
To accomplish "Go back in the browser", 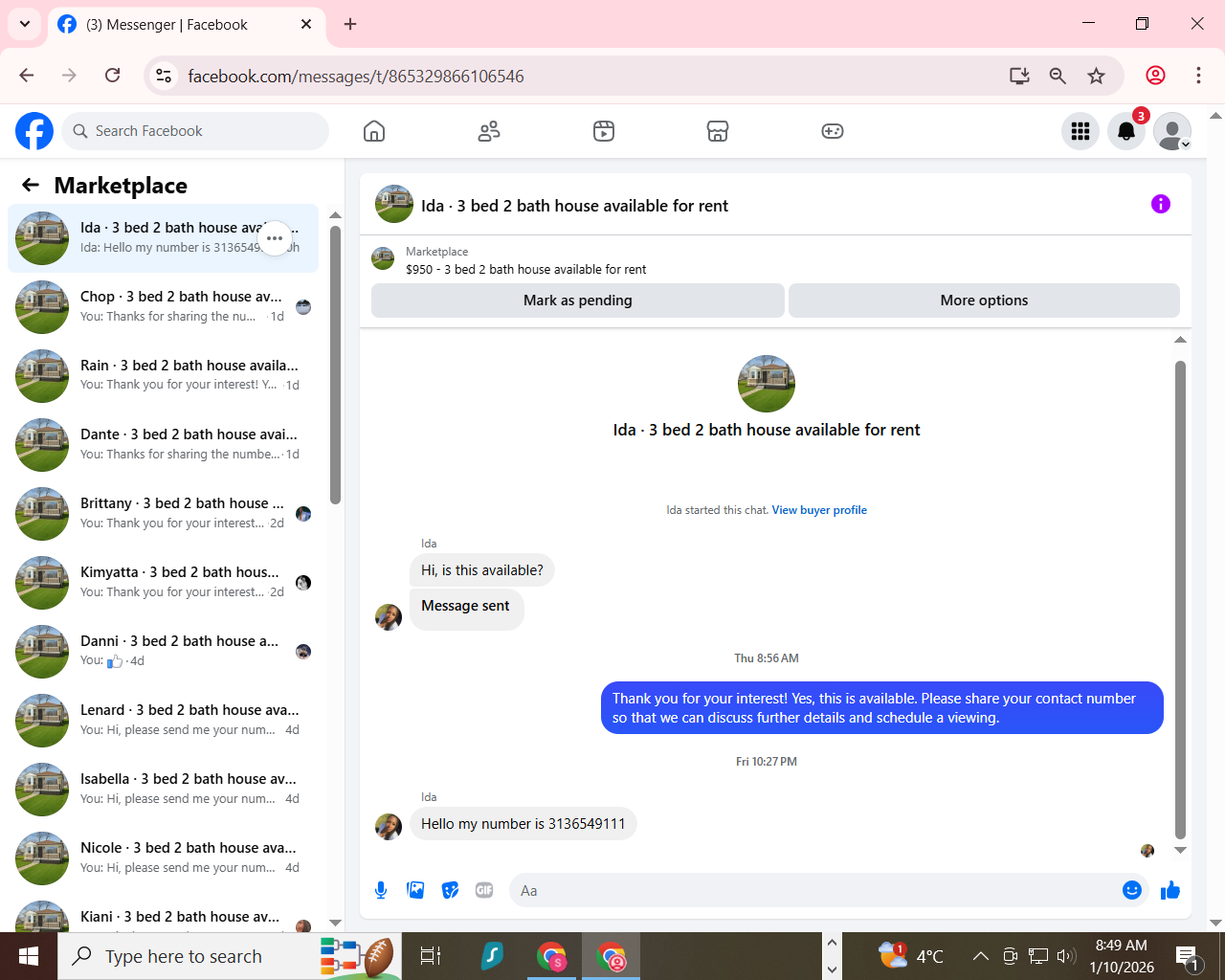I will 27,76.
